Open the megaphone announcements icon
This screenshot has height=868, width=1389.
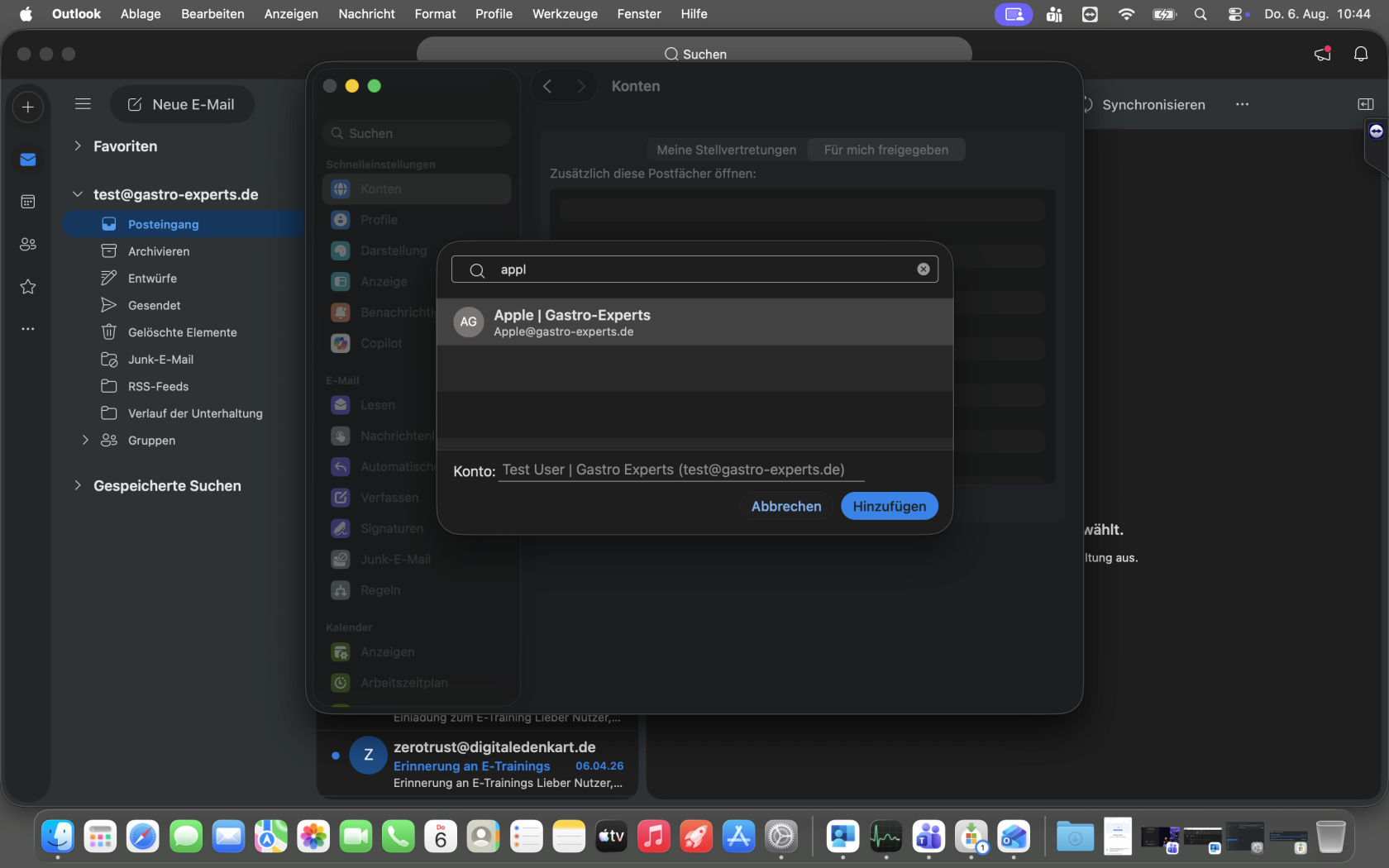[1323, 54]
